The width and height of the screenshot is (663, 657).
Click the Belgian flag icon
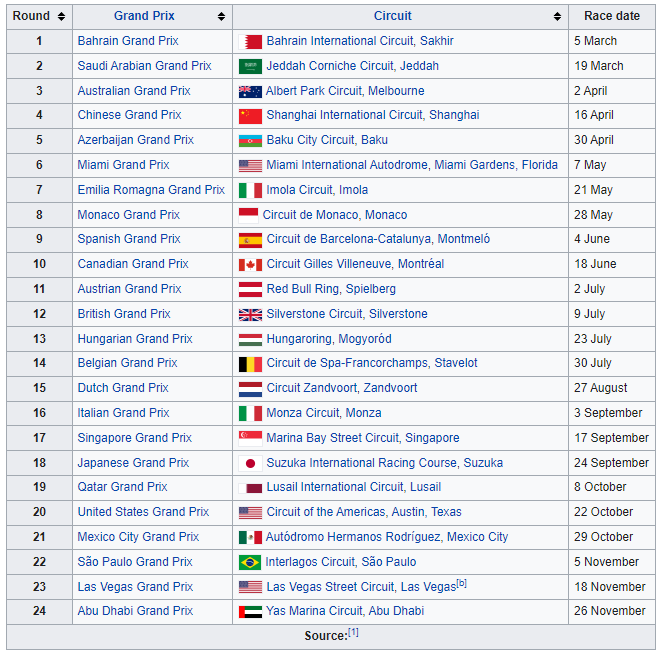(x=250, y=364)
